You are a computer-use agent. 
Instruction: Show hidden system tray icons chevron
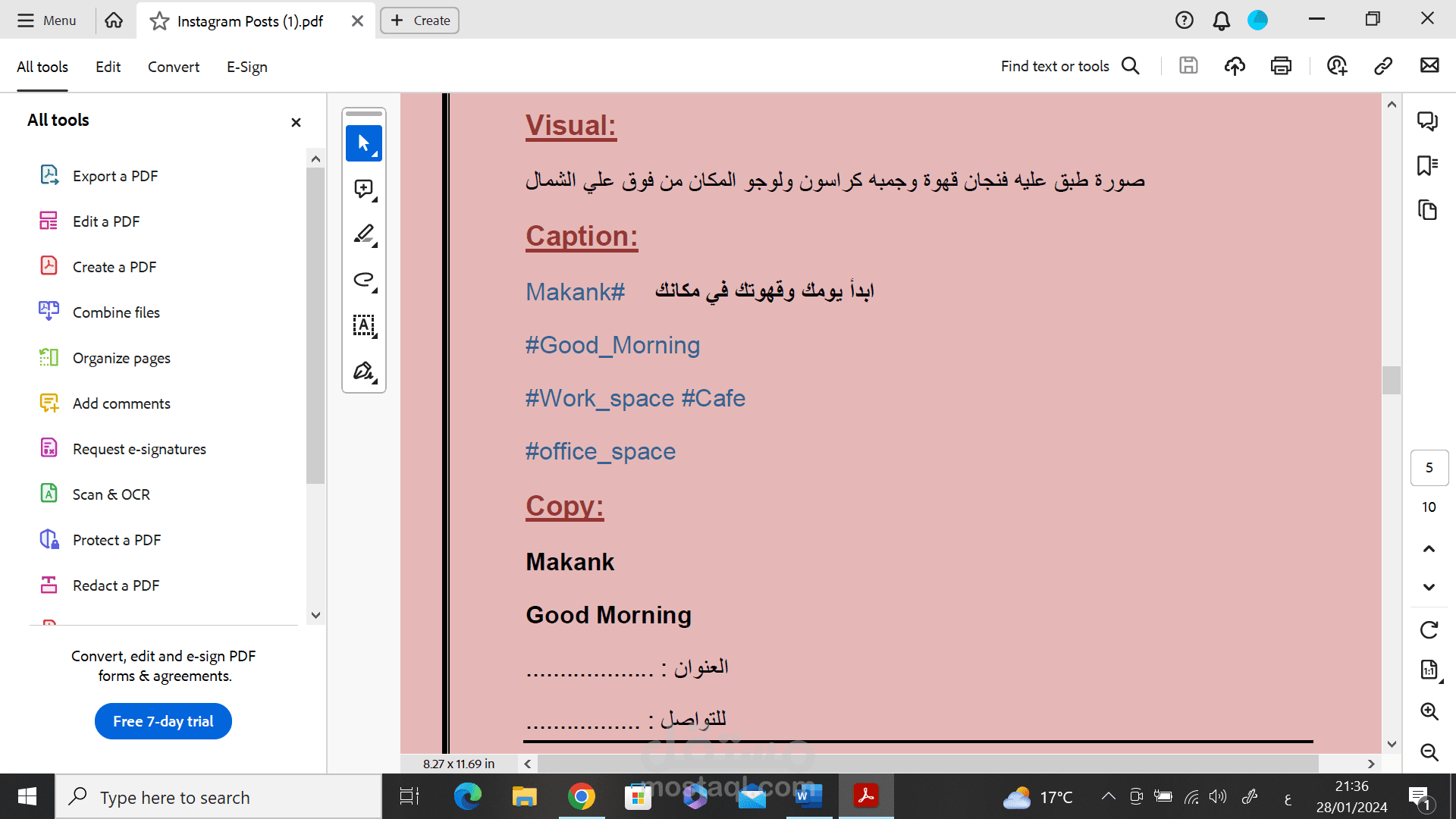click(1108, 796)
